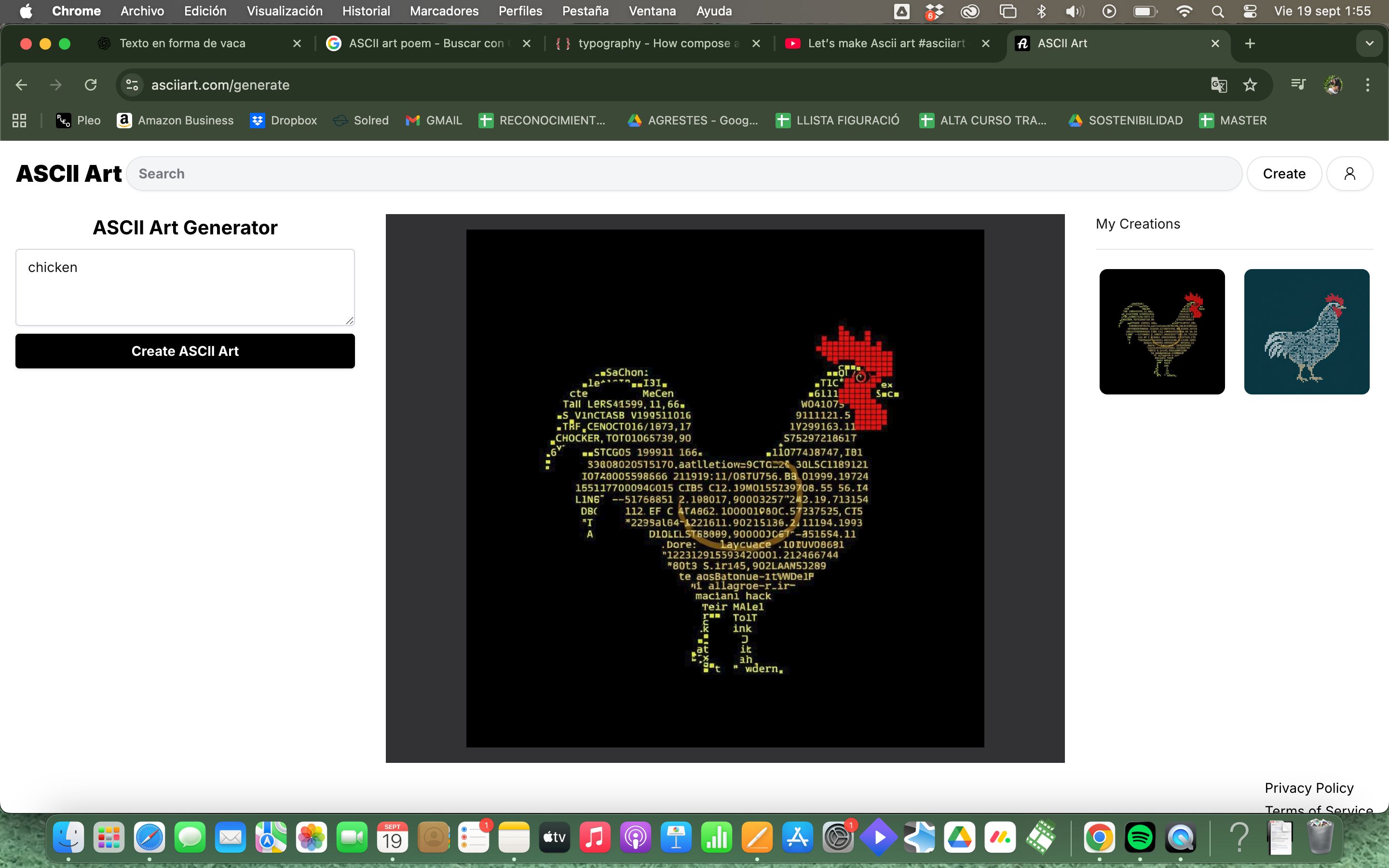Click site information icon beside URL
Screen dimensions: 1389x868
click(132, 85)
